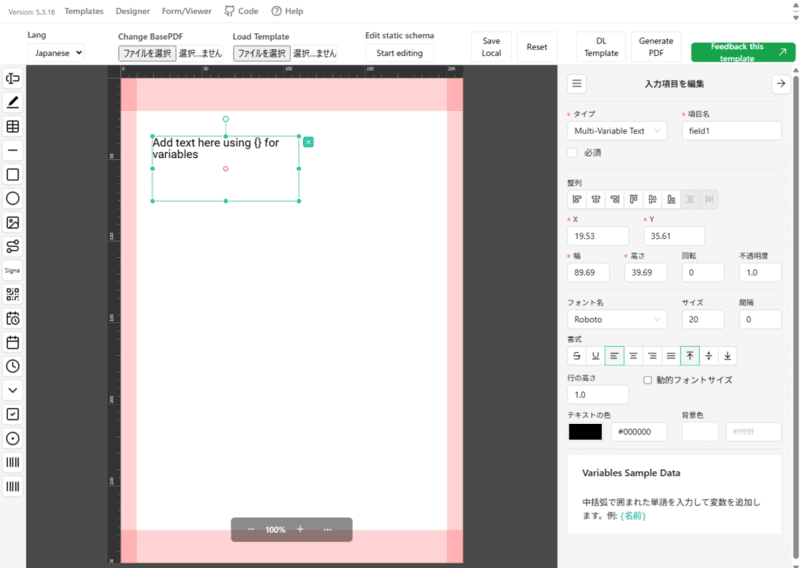Toggle the 動的フォントサイズ checkbox
The height and width of the screenshot is (568, 800).
[x=647, y=380]
